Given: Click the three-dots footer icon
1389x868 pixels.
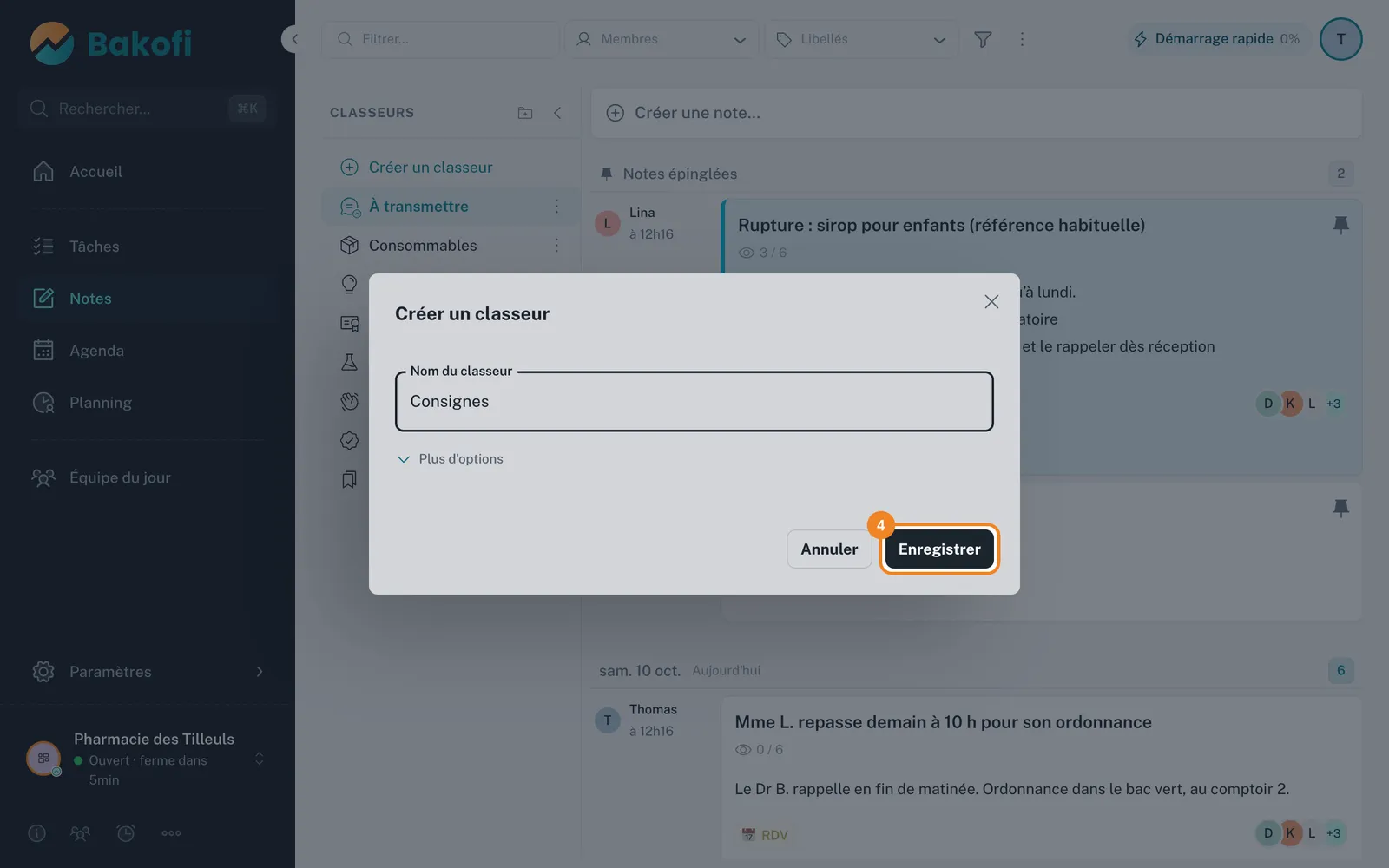Looking at the screenshot, I should click(171, 833).
